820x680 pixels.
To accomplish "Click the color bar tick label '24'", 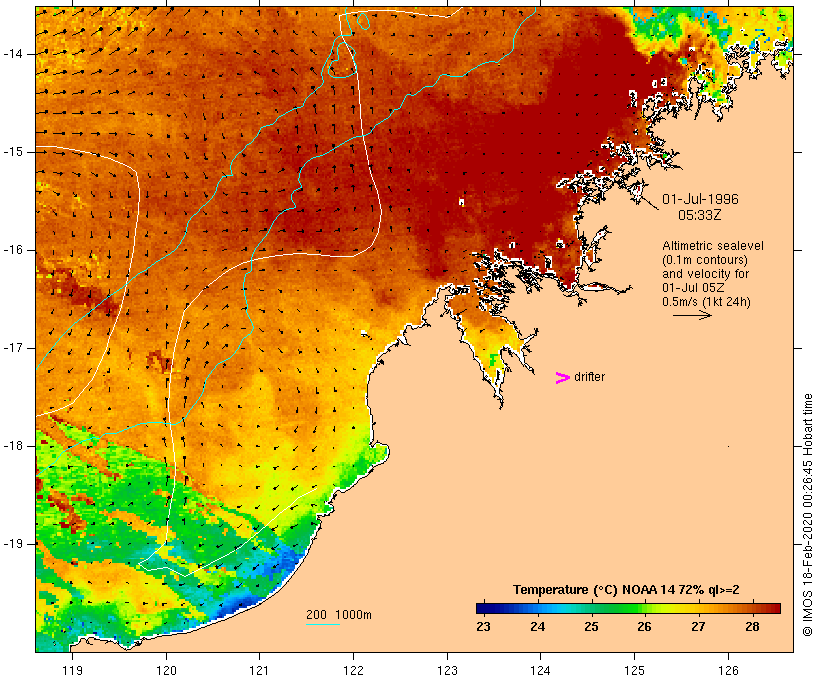I will (x=538, y=627).
